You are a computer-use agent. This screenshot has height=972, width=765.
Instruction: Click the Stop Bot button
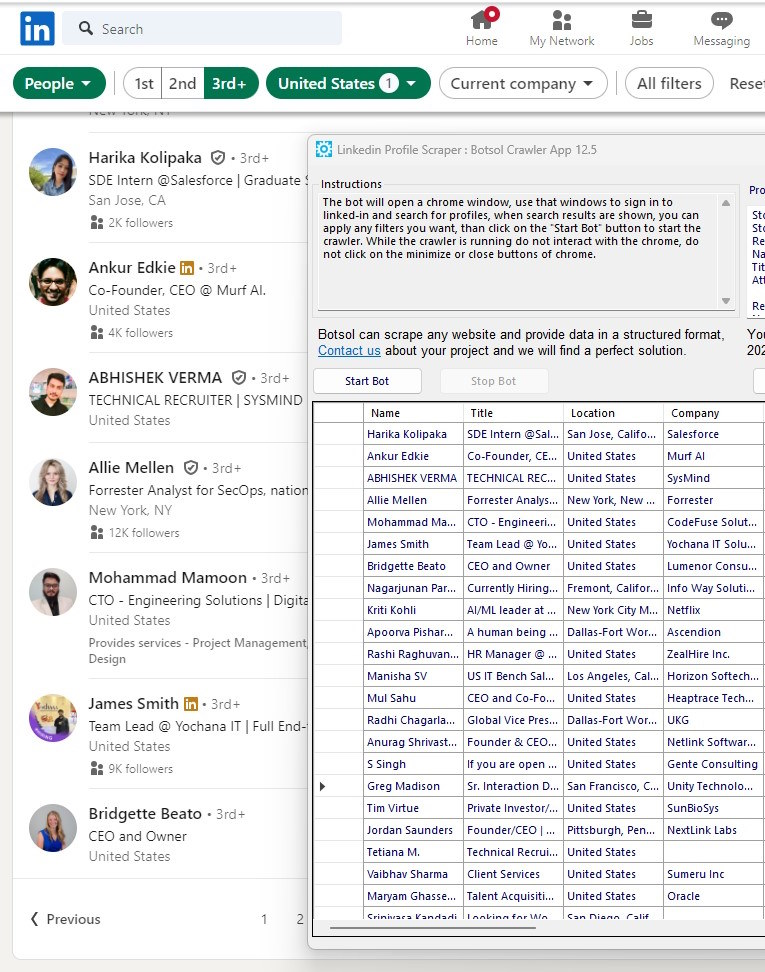(x=493, y=381)
